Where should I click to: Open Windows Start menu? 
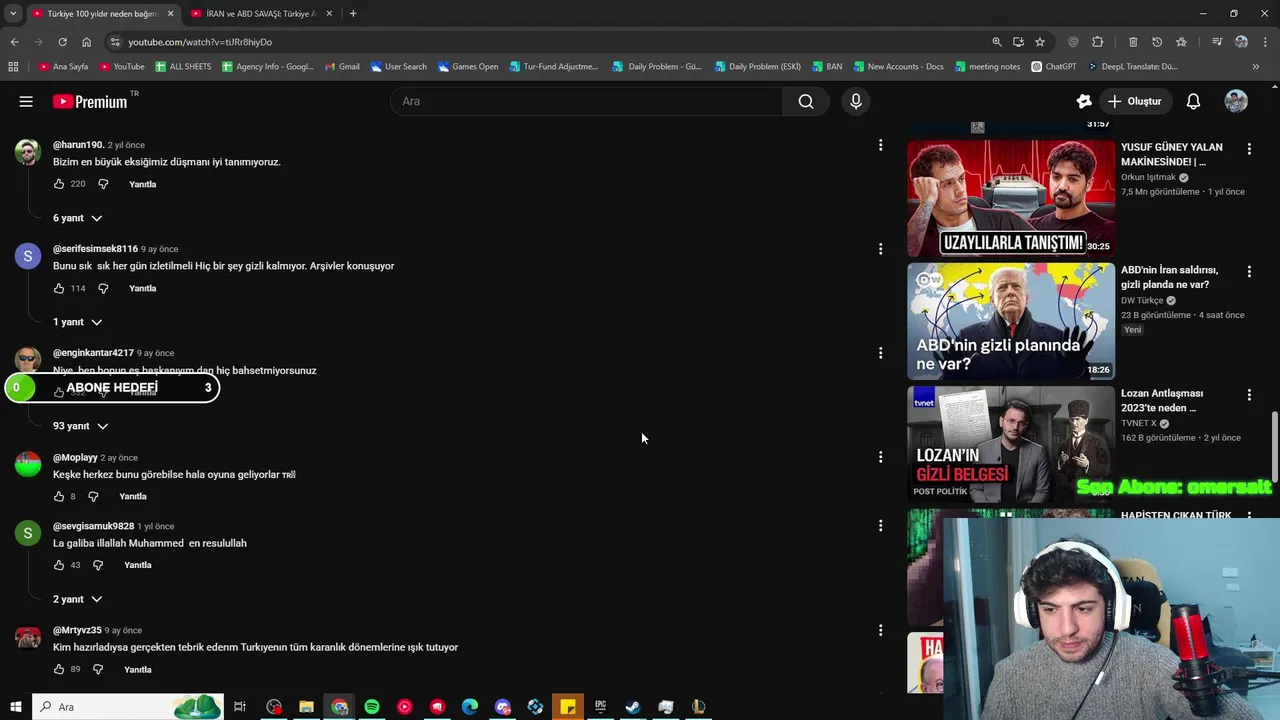coord(15,707)
